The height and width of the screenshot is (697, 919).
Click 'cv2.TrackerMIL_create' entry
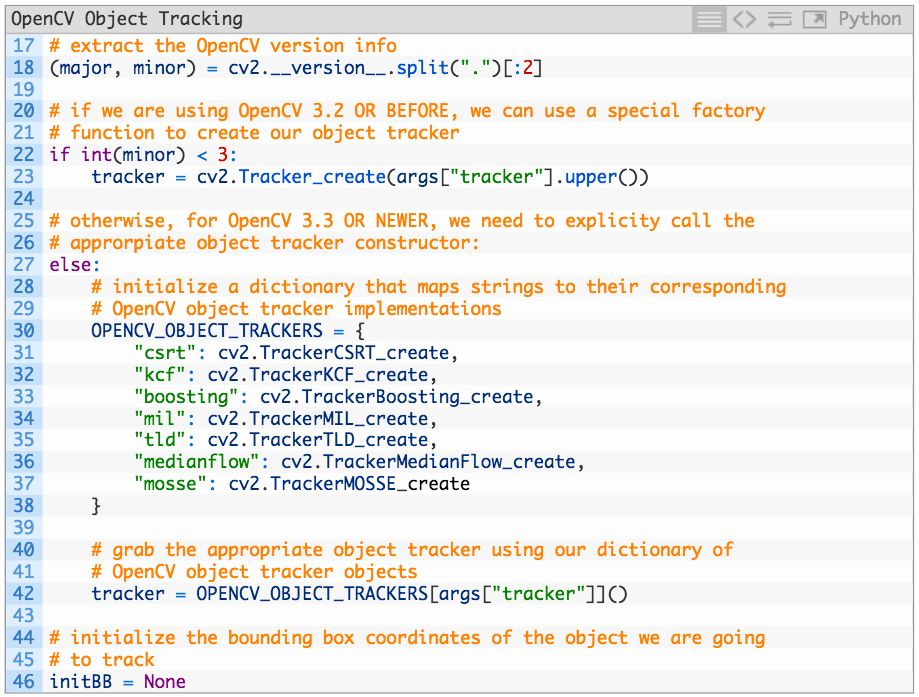(318, 419)
